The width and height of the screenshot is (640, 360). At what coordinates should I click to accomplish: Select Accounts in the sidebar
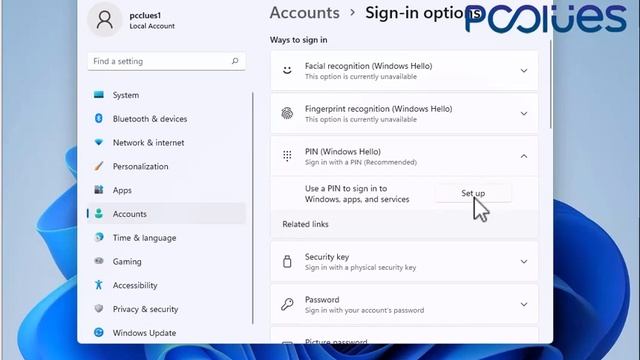coord(167,213)
